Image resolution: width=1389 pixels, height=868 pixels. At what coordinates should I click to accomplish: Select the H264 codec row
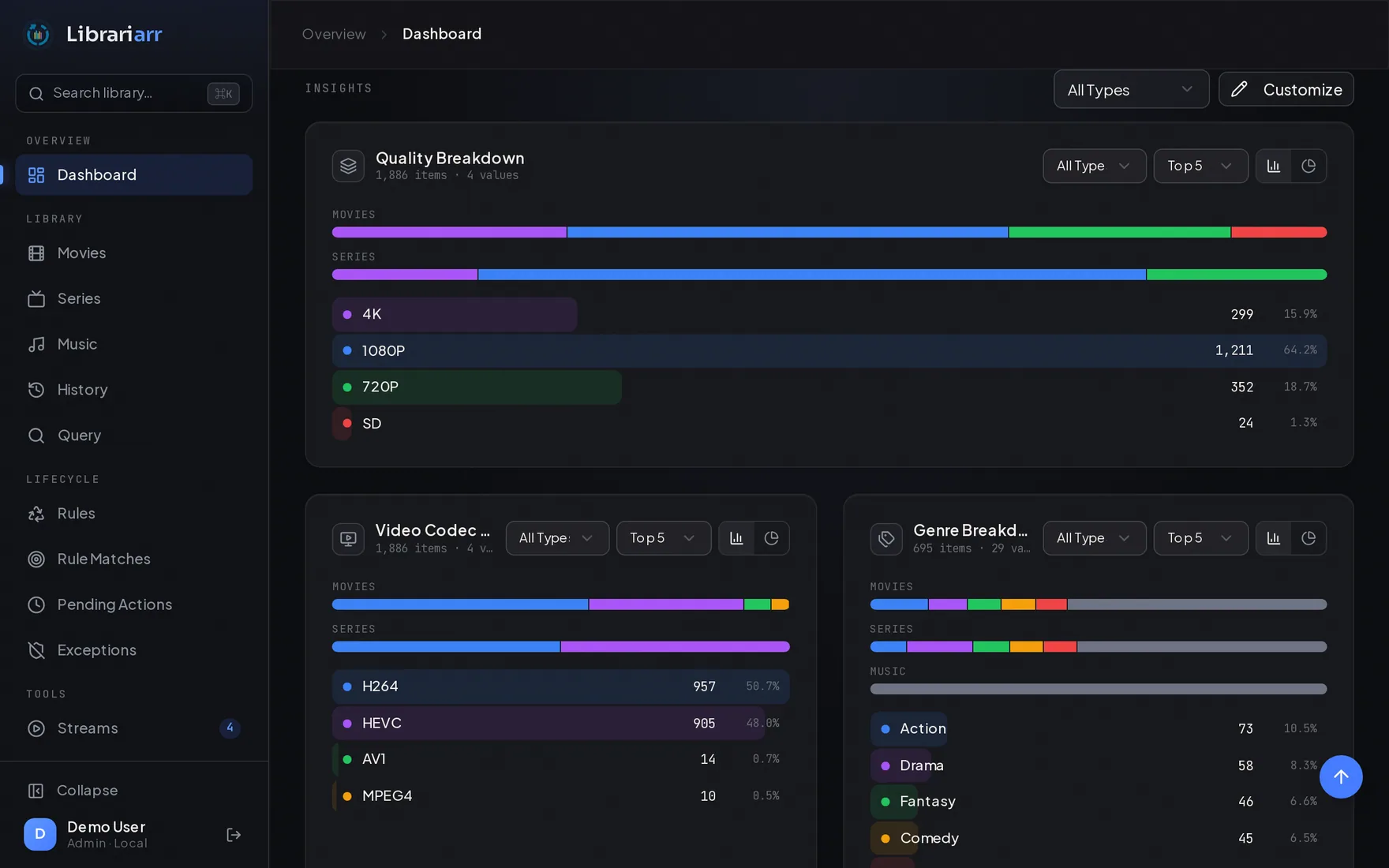pos(560,687)
